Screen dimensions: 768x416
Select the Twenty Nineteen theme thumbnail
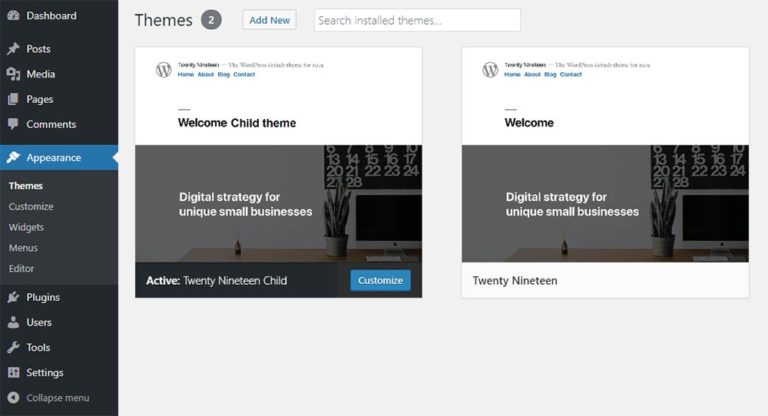605,155
